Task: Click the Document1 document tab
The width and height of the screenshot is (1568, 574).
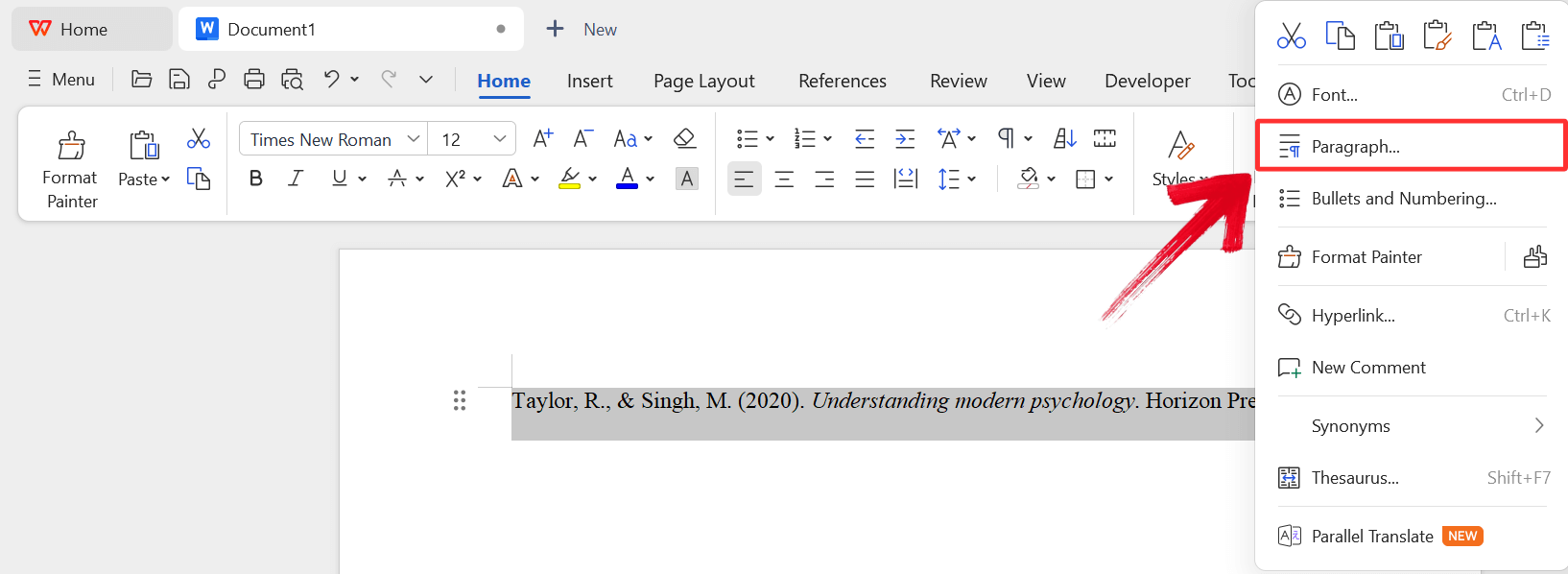Action: [350, 29]
